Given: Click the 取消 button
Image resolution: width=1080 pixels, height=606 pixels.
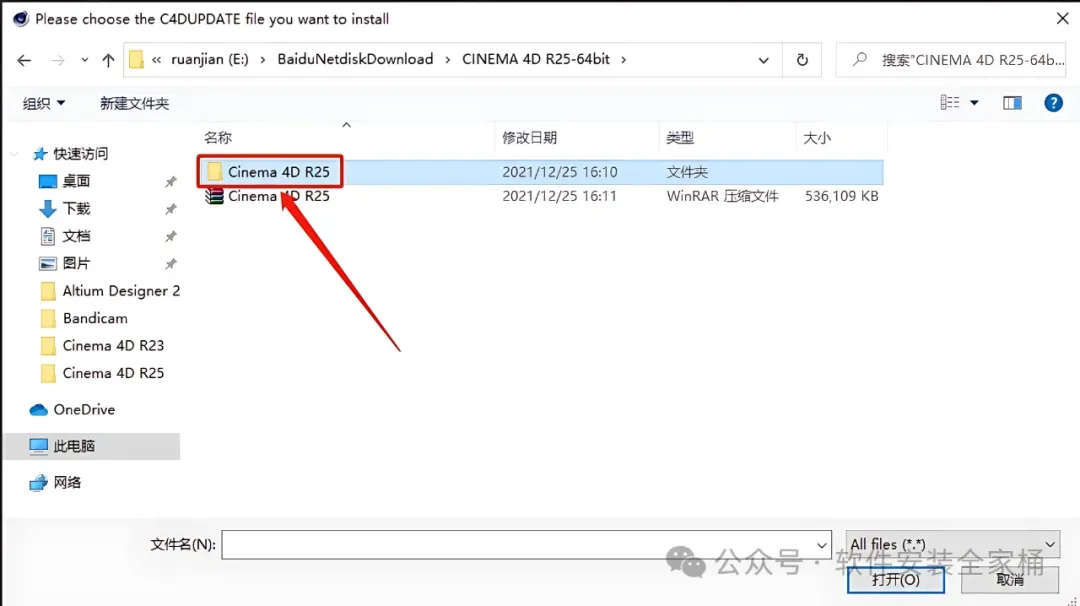Looking at the screenshot, I should (1010, 580).
